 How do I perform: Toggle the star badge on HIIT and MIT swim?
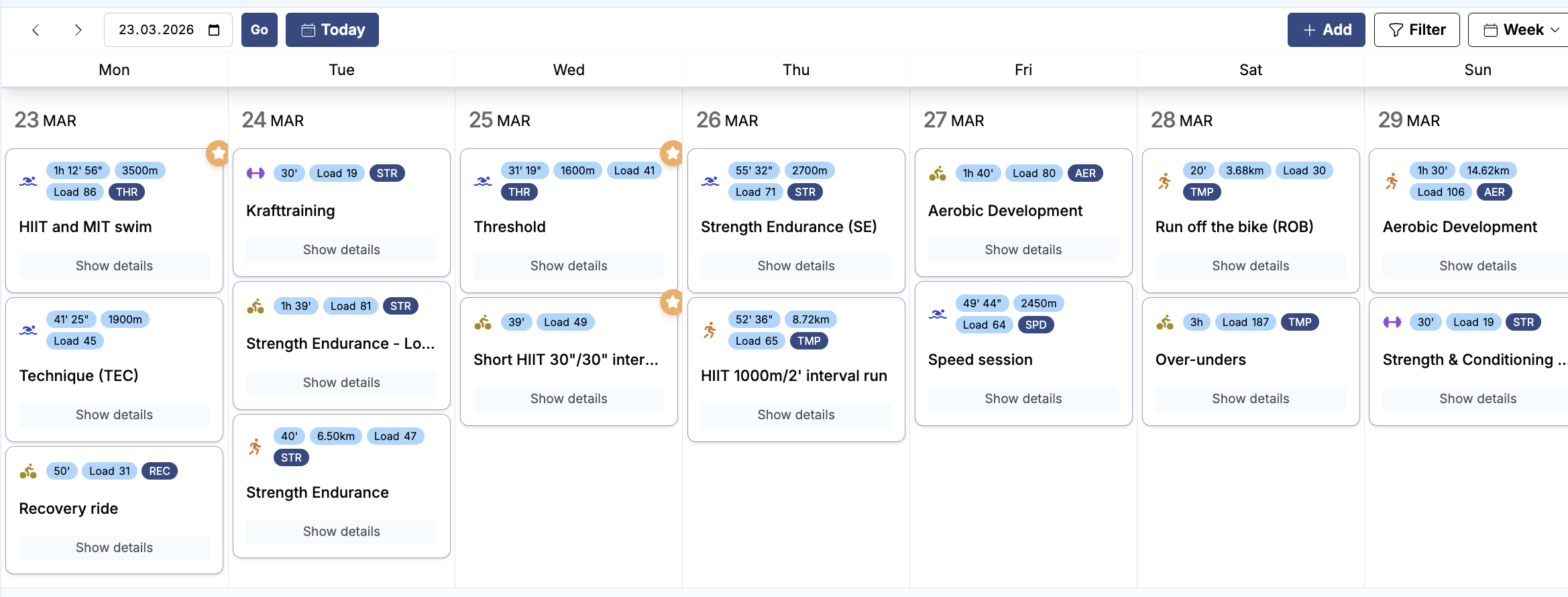click(x=217, y=154)
